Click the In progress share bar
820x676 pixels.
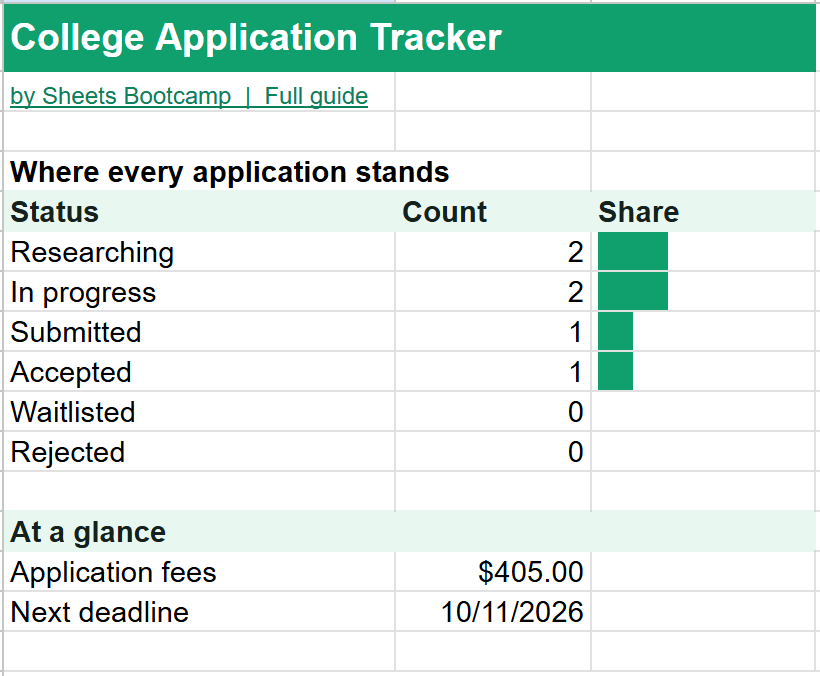(633, 291)
